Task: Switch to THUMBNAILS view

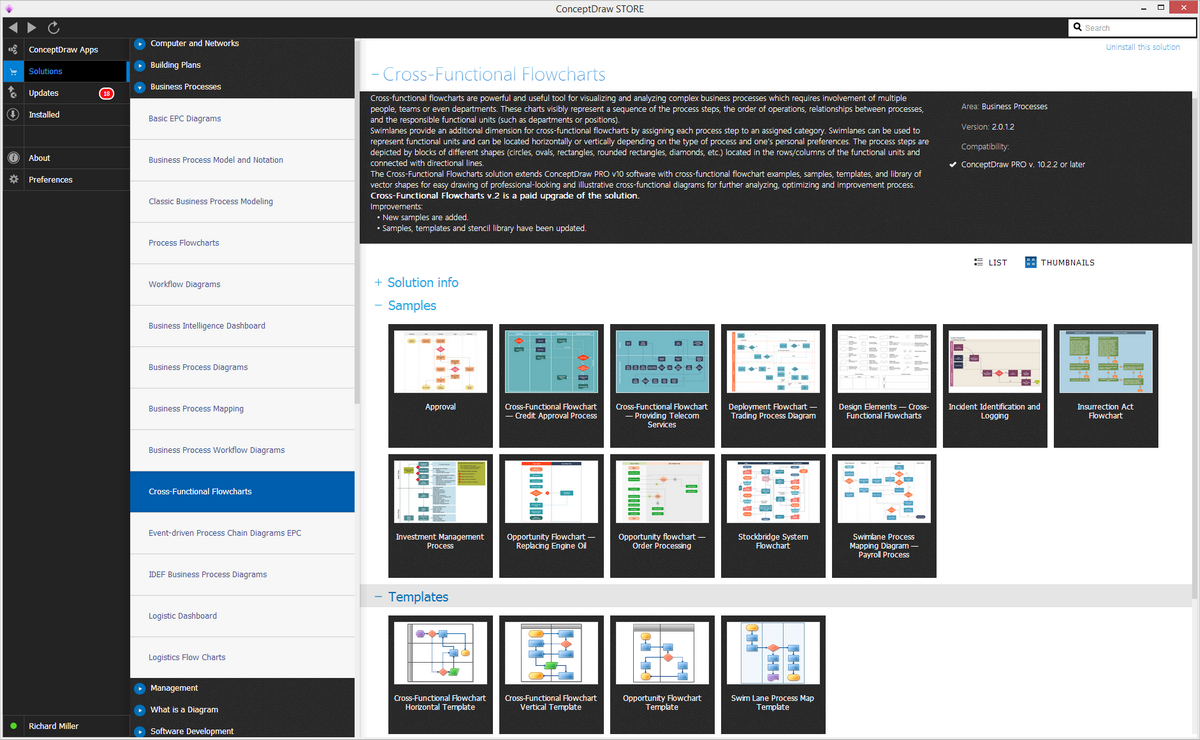Action: pyautogui.click(x=1060, y=263)
